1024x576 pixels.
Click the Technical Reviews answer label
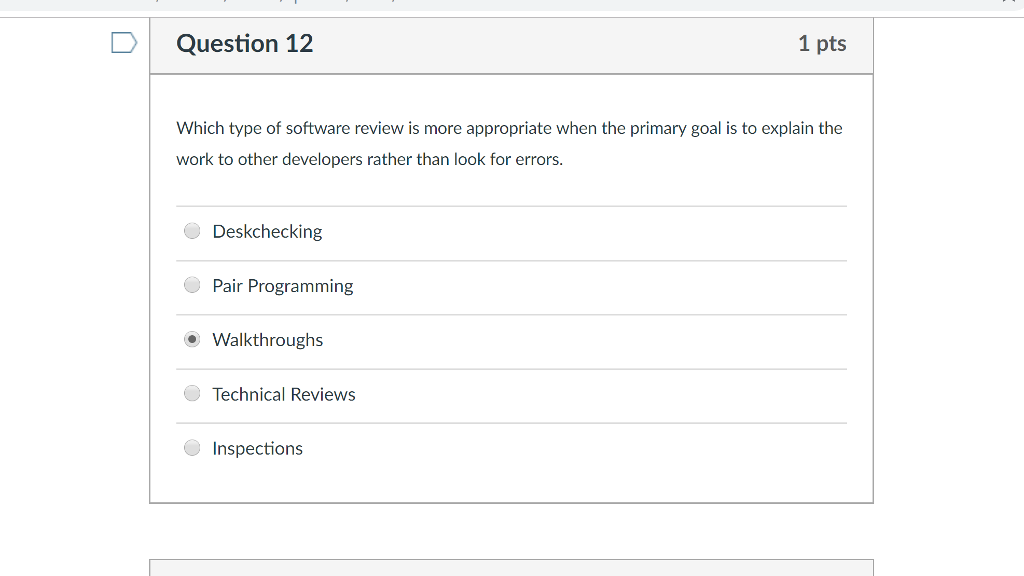tap(284, 394)
